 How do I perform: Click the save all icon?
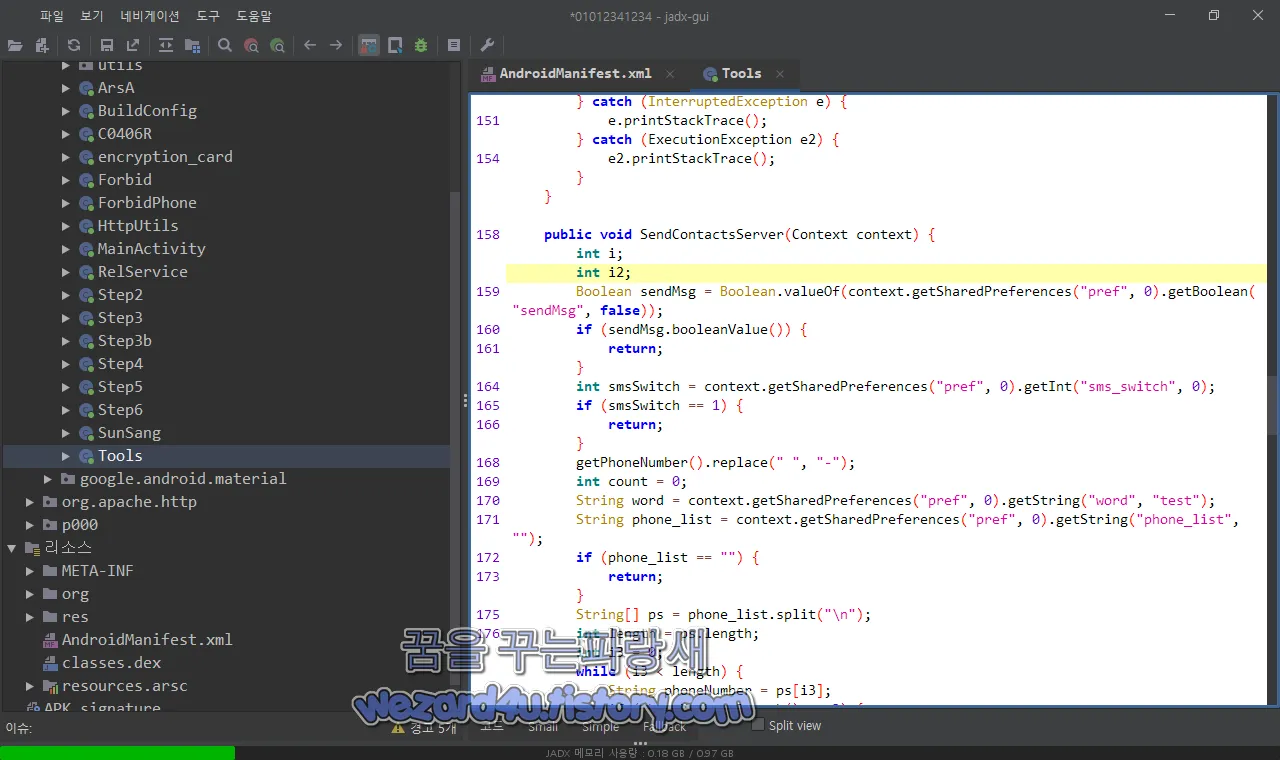[106, 45]
